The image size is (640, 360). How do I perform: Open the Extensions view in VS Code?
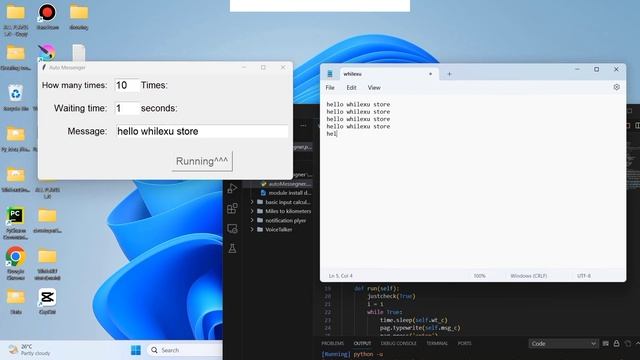click(x=232, y=209)
